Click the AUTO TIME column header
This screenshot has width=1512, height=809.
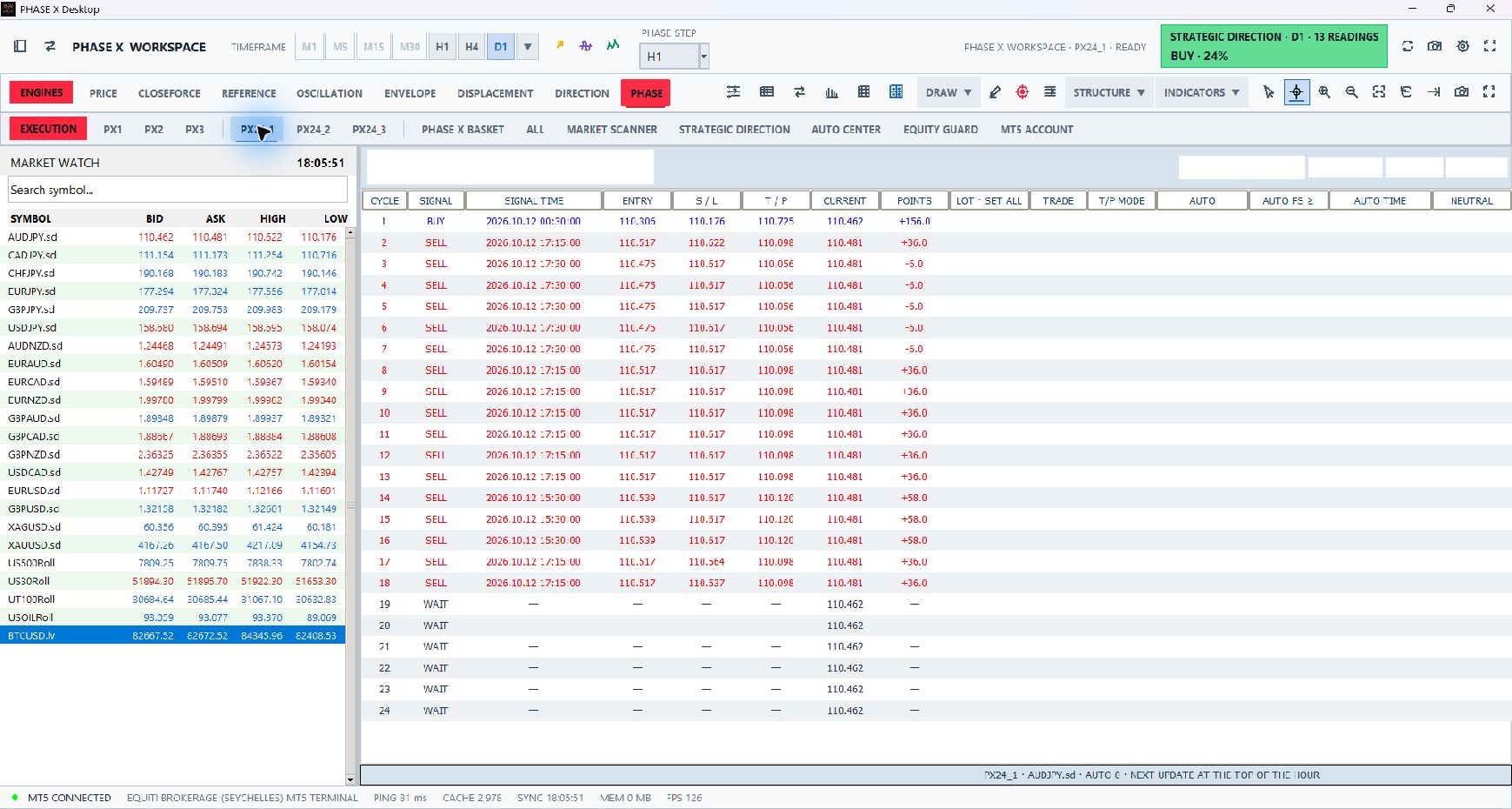pyautogui.click(x=1380, y=200)
